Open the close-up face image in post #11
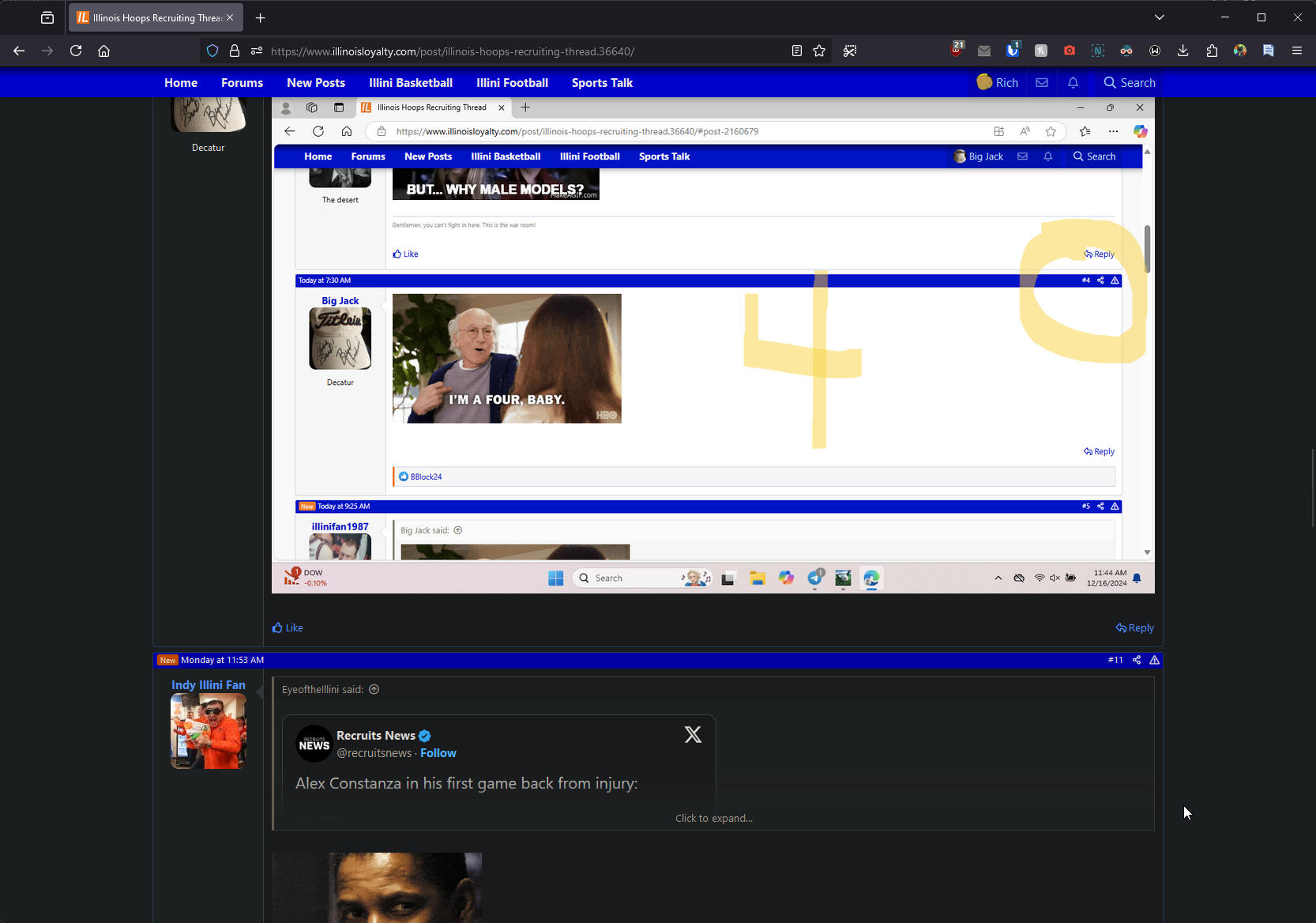Viewport: 1316px width, 923px height. (x=377, y=887)
